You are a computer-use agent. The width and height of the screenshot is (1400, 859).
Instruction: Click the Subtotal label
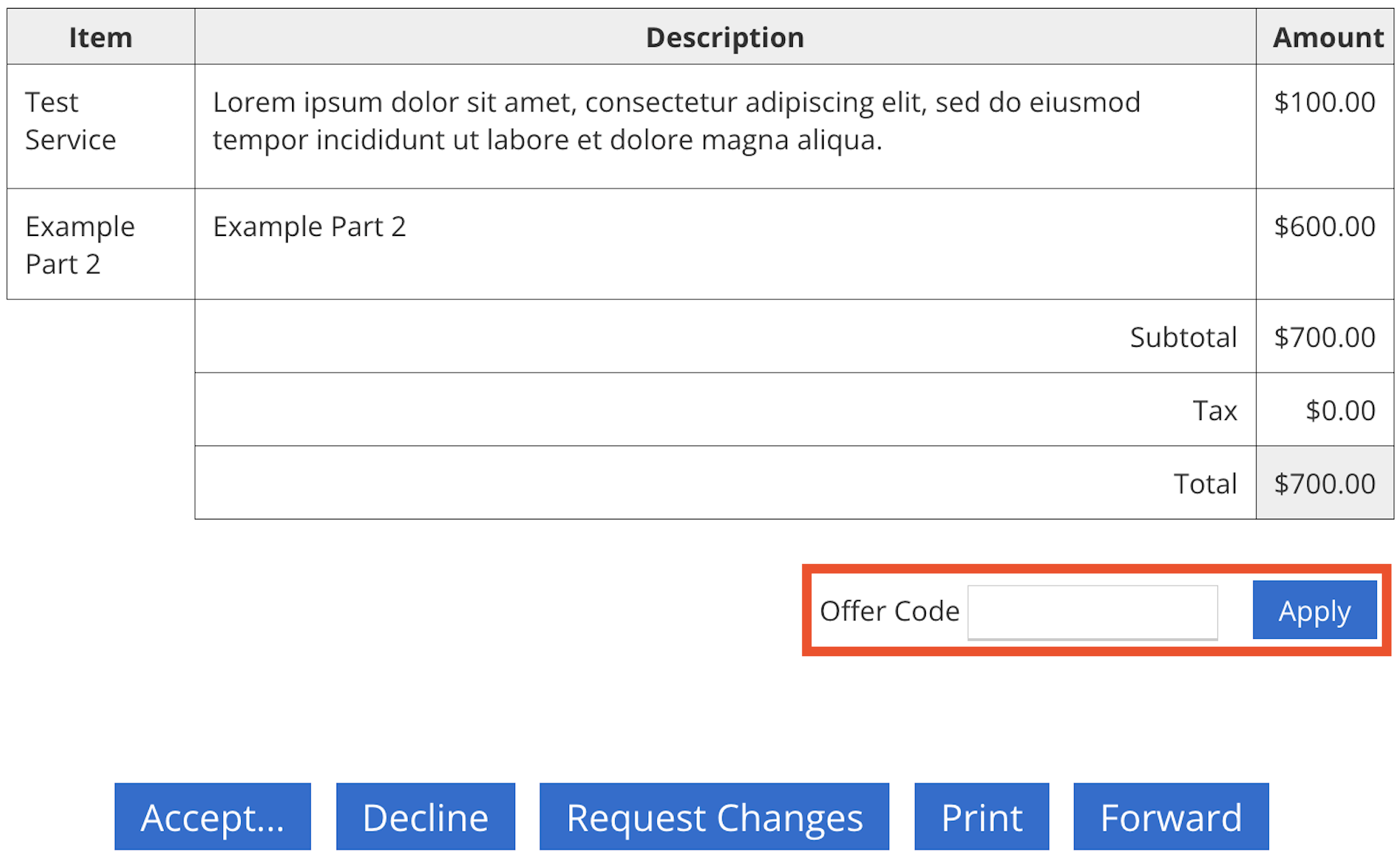pyautogui.click(x=1183, y=337)
